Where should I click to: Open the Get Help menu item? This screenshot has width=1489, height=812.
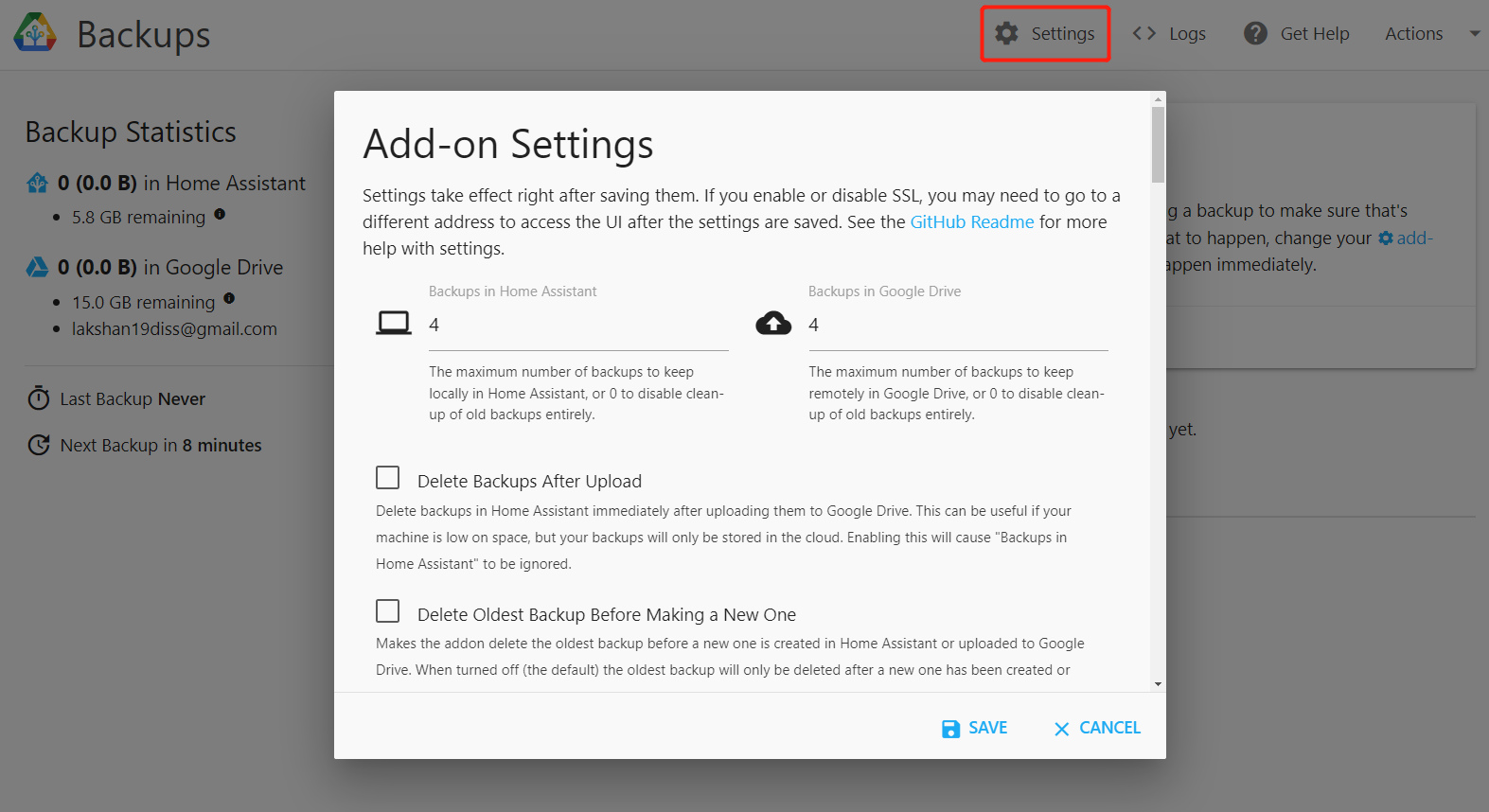click(x=1296, y=33)
